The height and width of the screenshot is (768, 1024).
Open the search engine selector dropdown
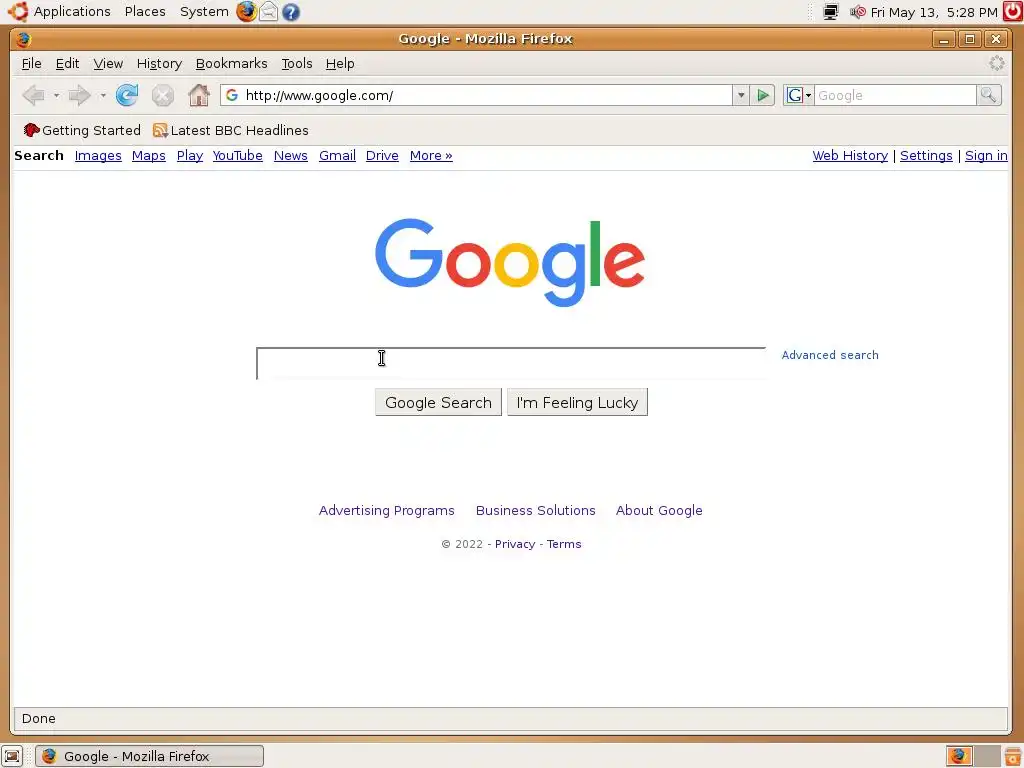point(798,95)
